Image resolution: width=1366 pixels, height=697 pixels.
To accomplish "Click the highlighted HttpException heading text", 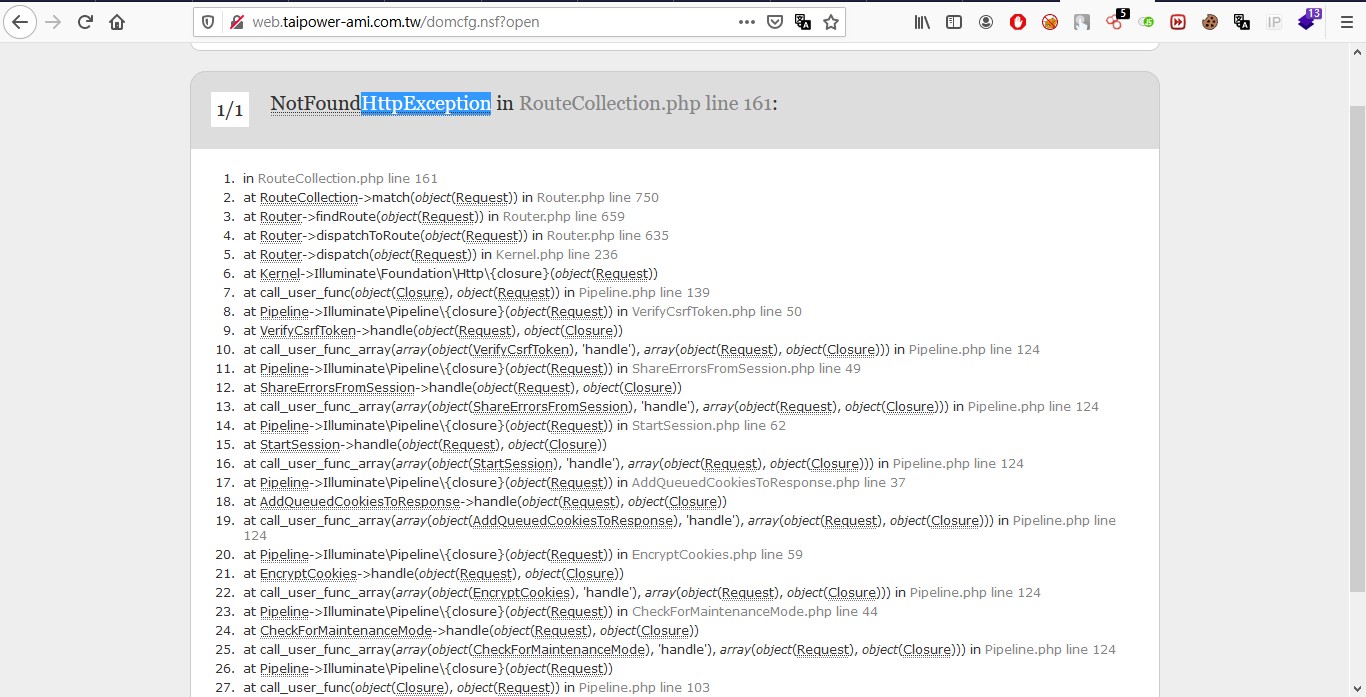I will click(x=426, y=103).
